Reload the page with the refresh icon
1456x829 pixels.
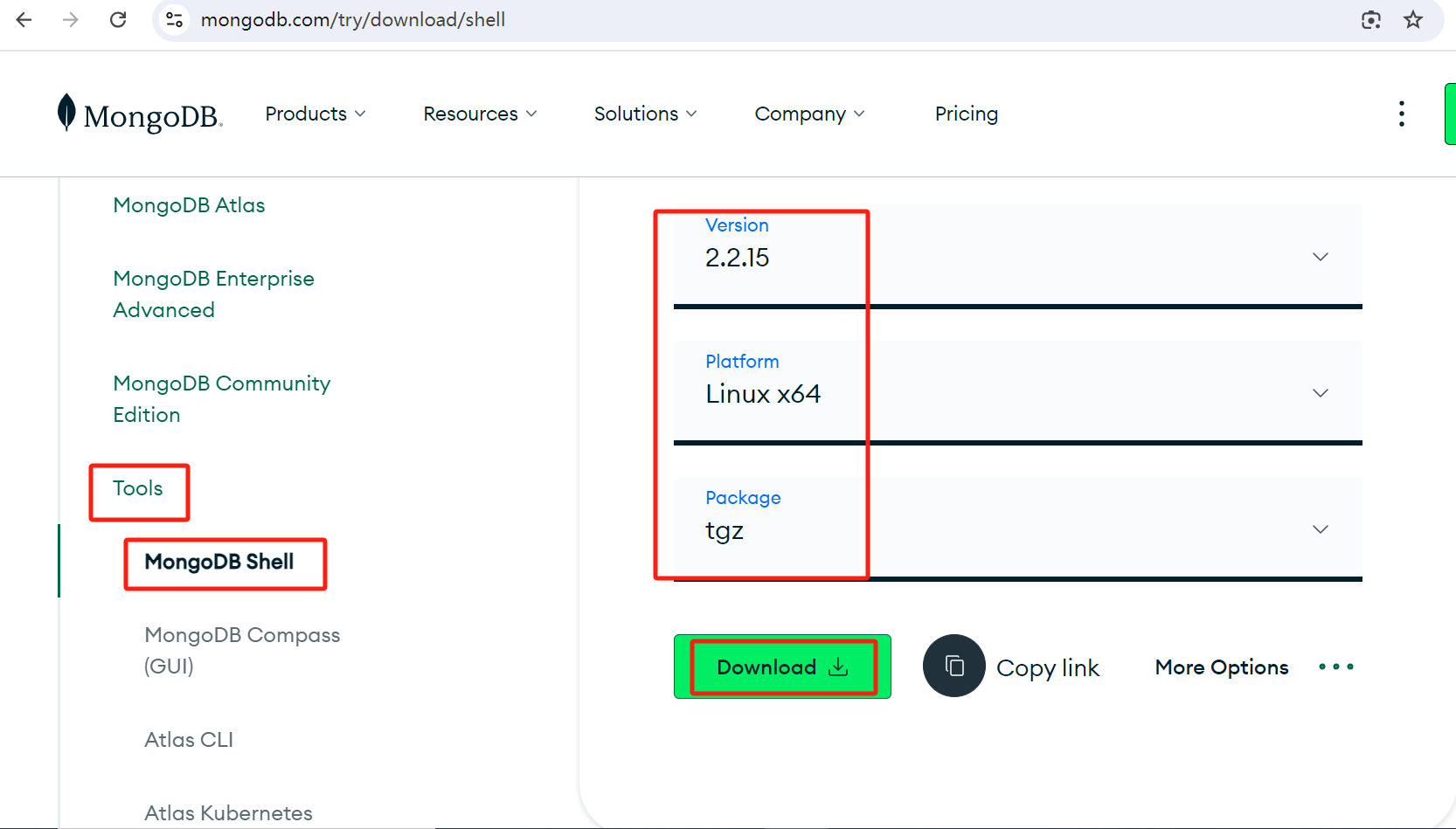coord(118,19)
